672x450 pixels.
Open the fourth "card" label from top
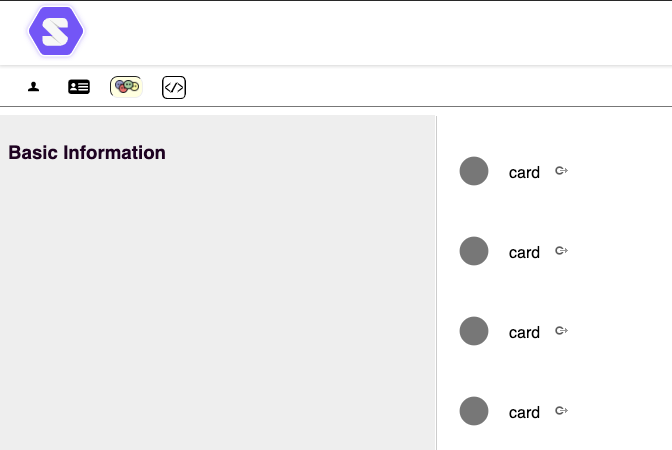click(x=524, y=412)
